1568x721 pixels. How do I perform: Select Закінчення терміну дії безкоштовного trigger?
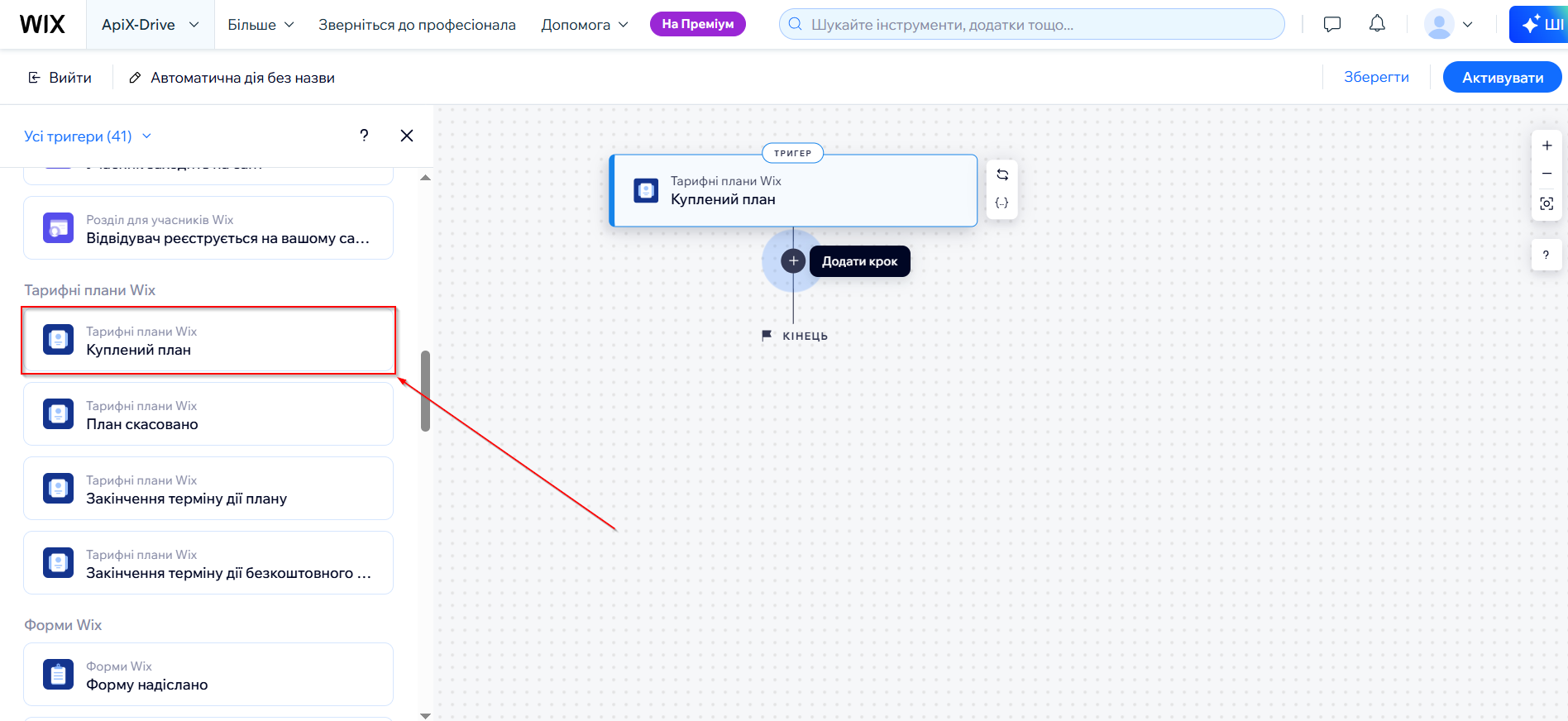point(208,562)
